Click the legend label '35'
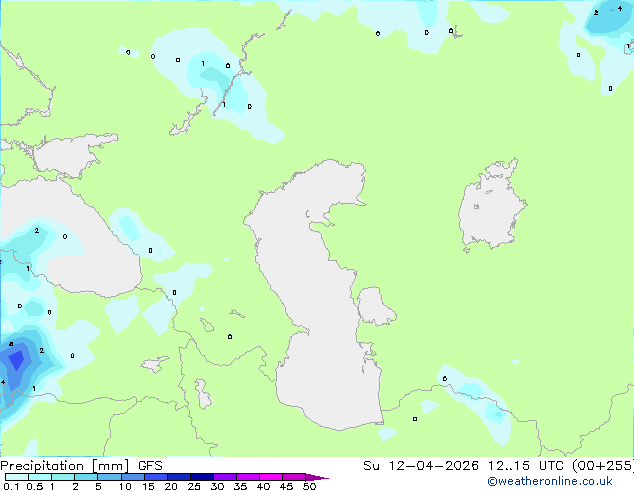Screen dimensions: 634x490 [240, 486]
